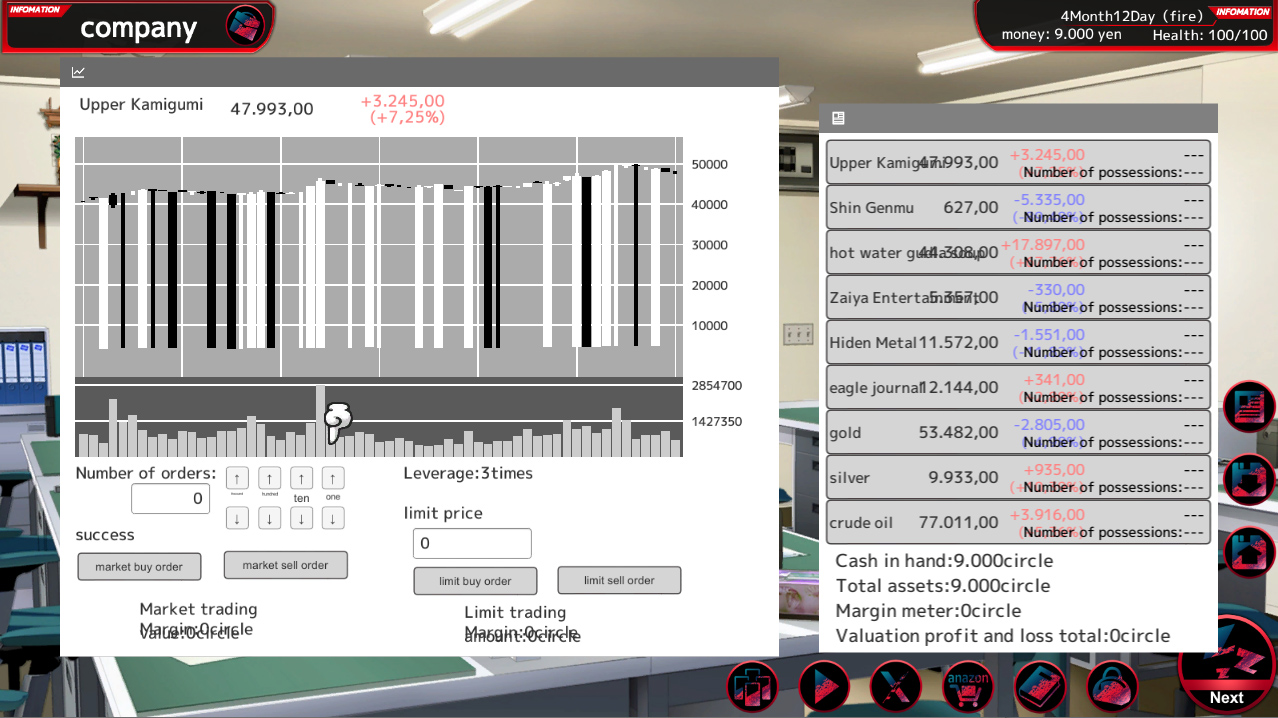Focus the Number of orders input field

click(x=170, y=498)
